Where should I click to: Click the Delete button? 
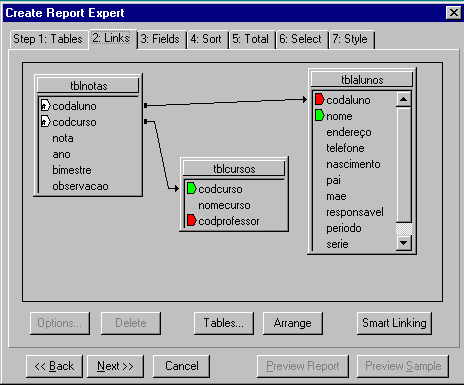tap(131, 323)
